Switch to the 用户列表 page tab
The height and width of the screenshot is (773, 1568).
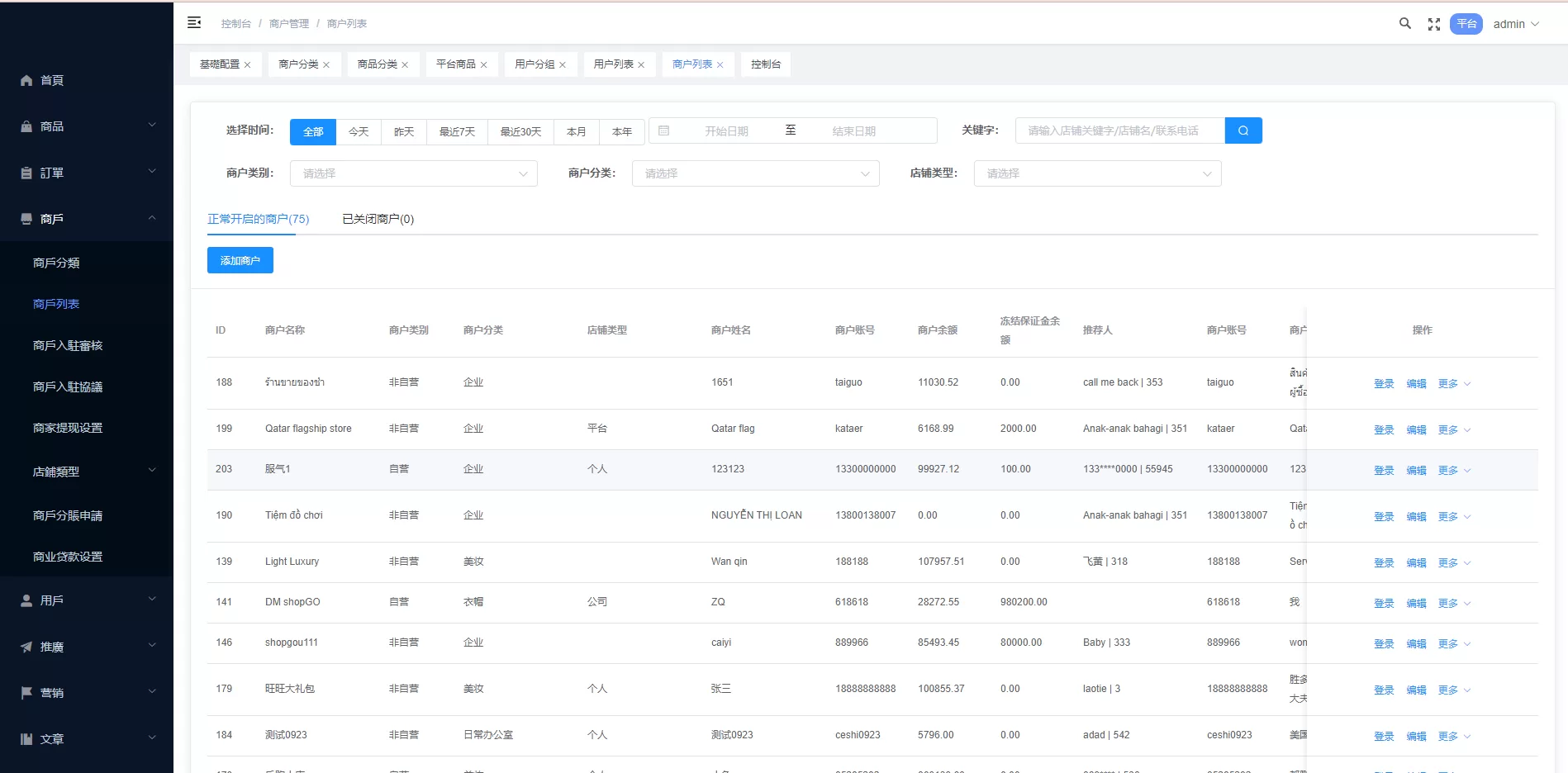pos(613,64)
